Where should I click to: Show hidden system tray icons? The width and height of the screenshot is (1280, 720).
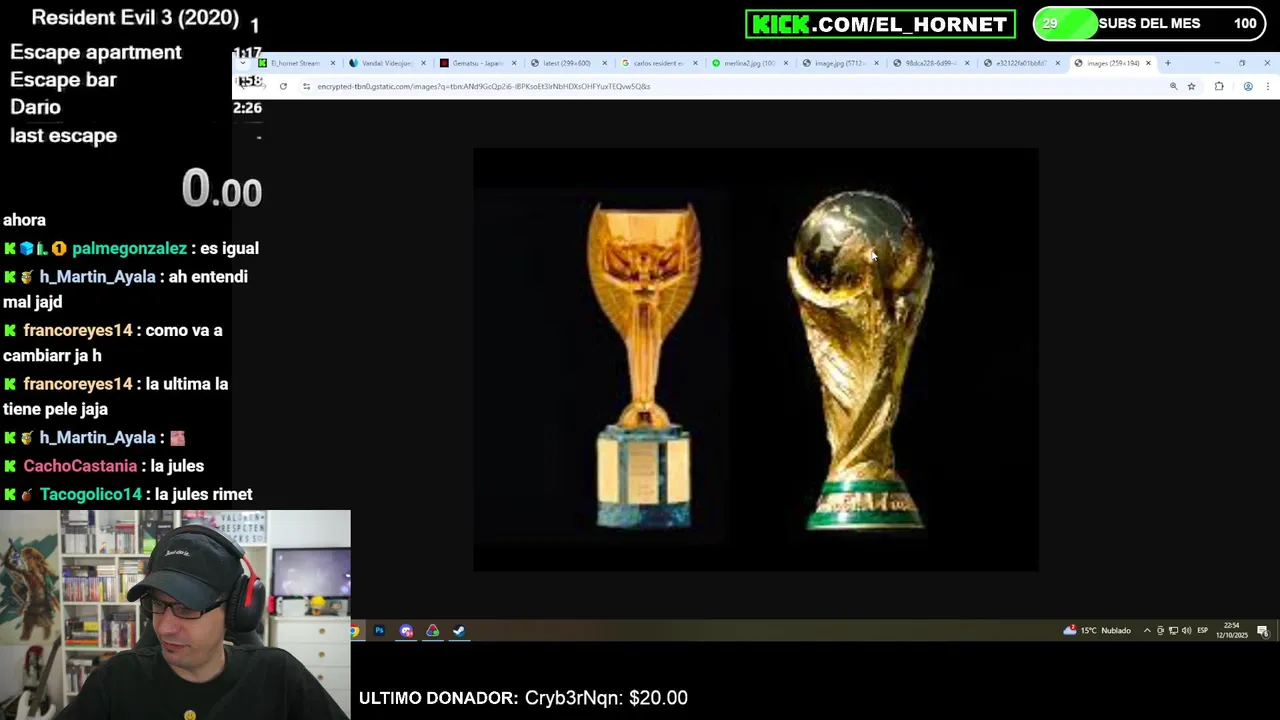click(x=1147, y=631)
